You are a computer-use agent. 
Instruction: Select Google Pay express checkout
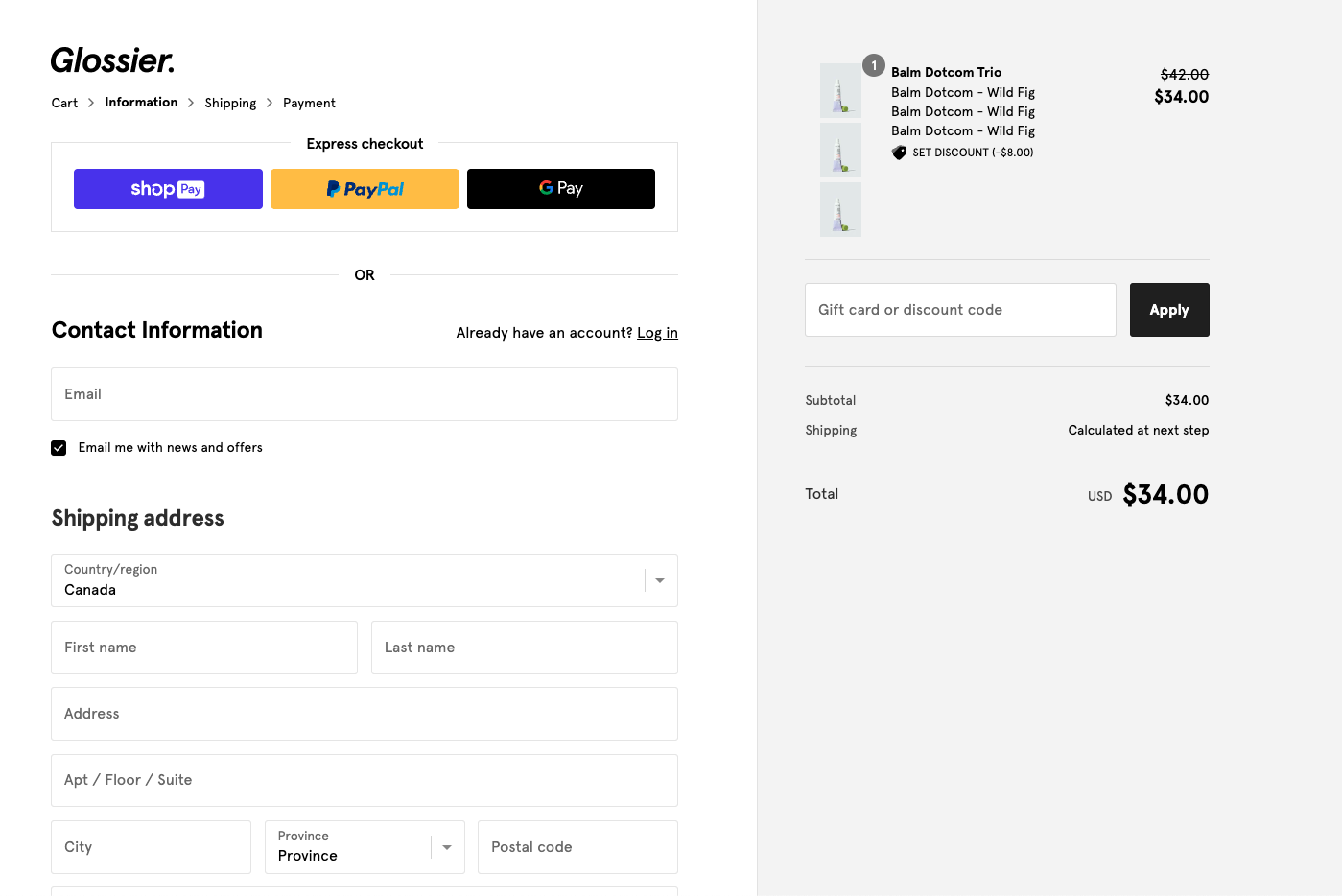[560, 189]
